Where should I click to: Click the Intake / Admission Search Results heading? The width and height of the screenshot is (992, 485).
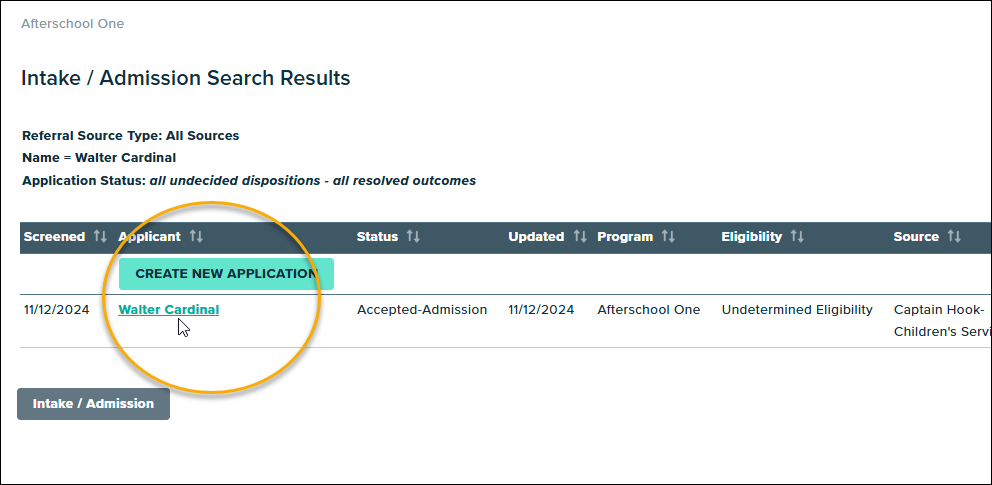pos(185,78)
